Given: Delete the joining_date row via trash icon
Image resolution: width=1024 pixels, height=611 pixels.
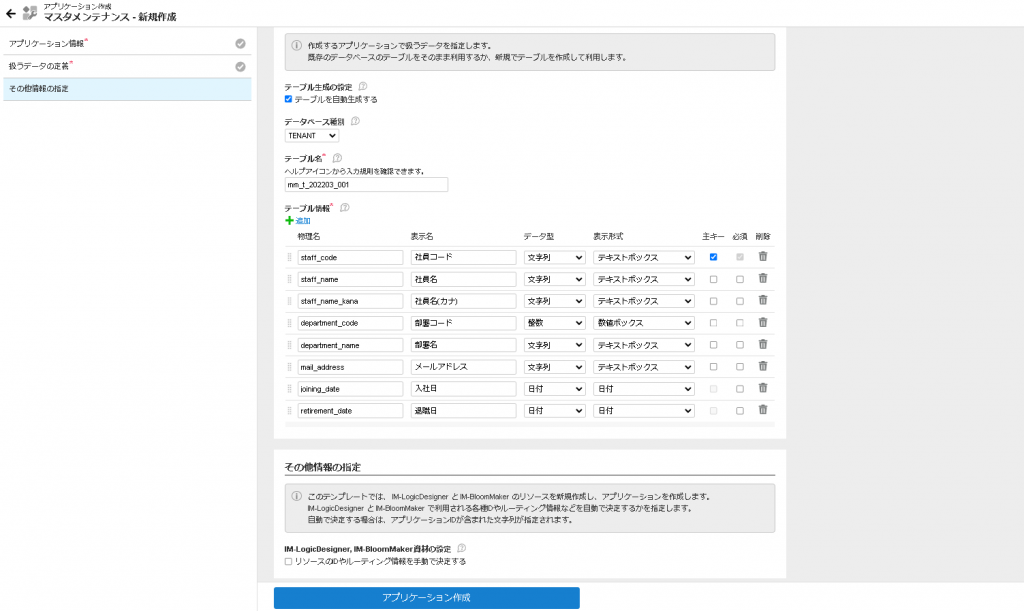Looking at the screenshot, I should click(x=763, y=388).
